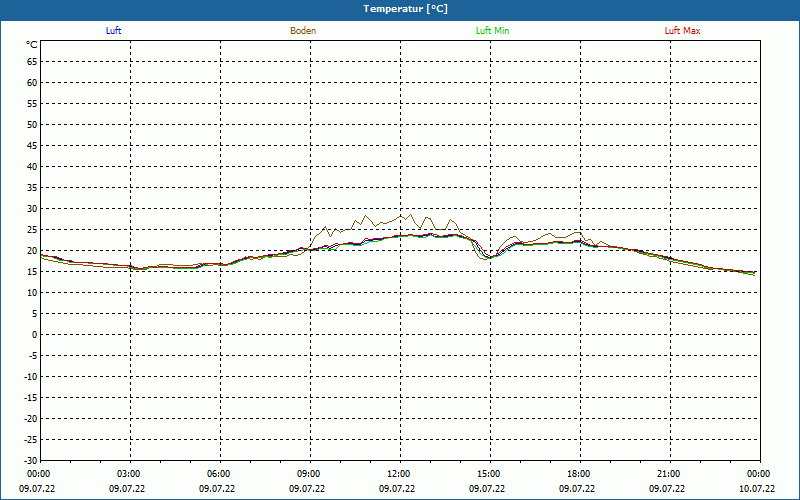
Task: Click the 0 y-axis tick label
Action: (x=35, y=335)
